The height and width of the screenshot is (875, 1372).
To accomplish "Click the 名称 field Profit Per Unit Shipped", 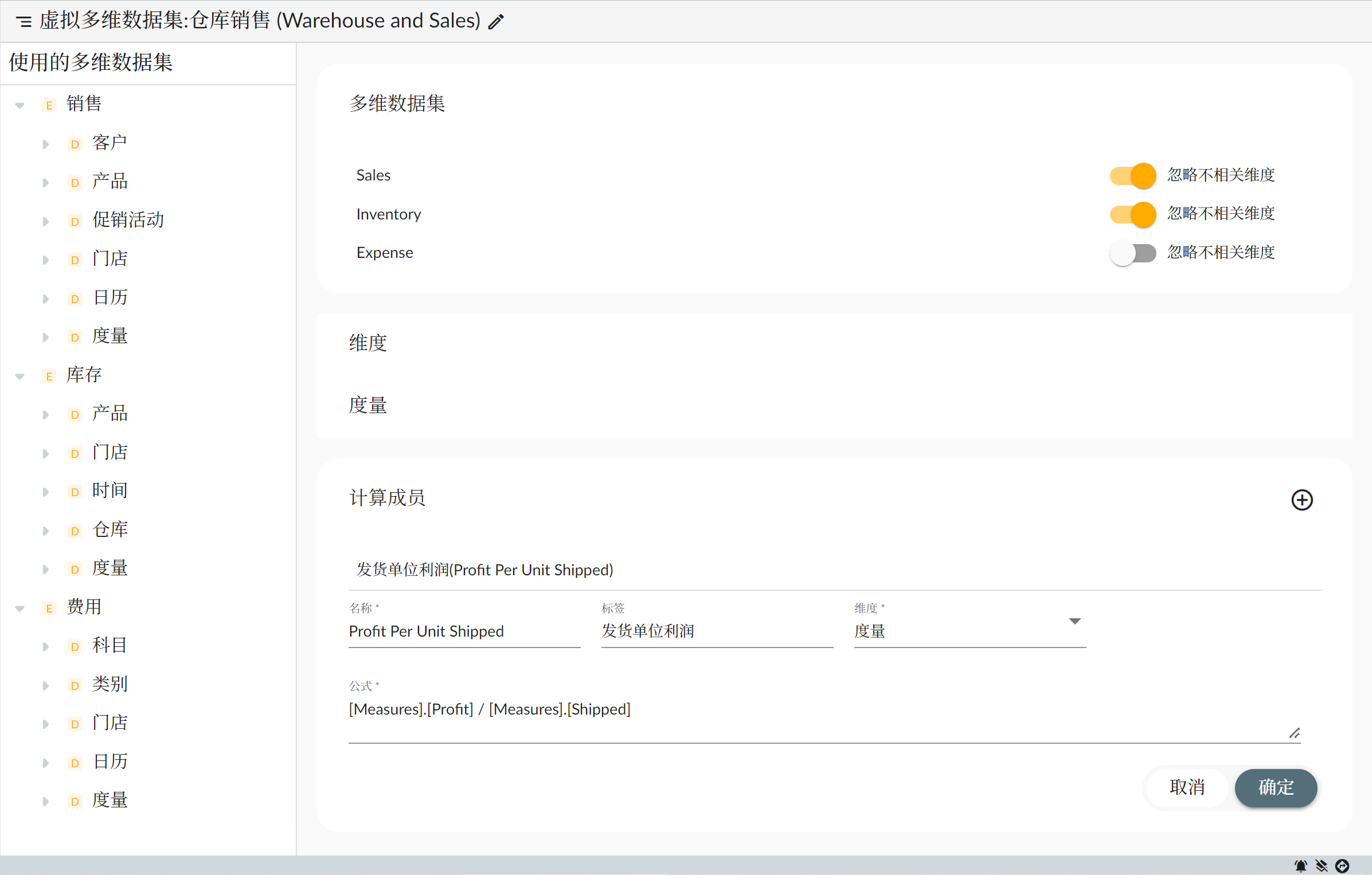I will (x=464, y=631).
